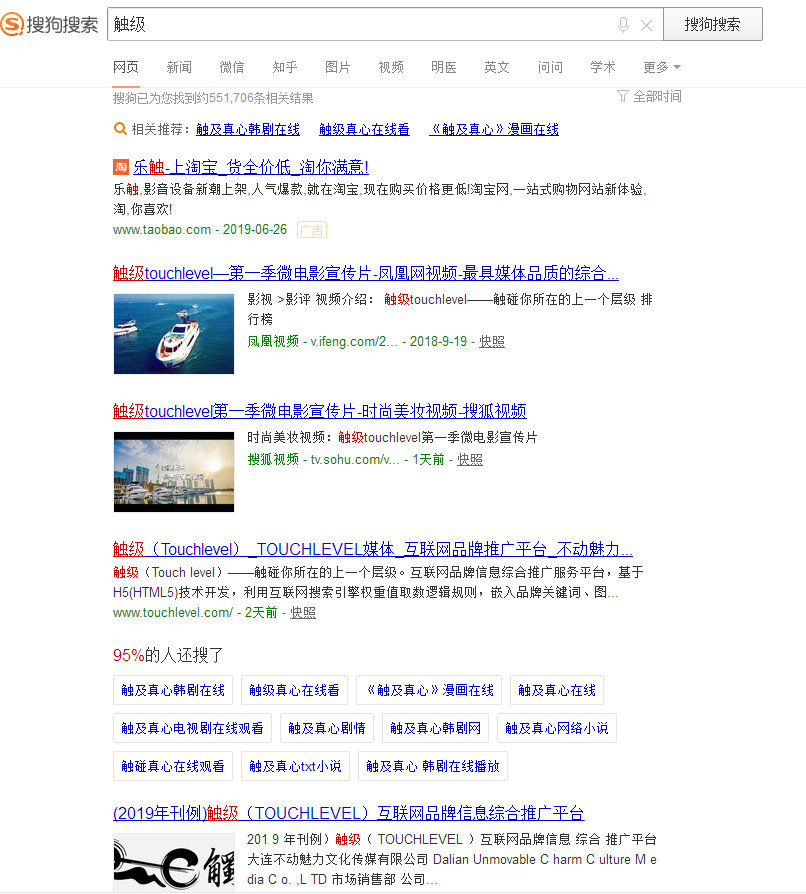This screenshot has width=806, height=894.
Task: Select the 网页 tab
Action: tap(126, 67)
